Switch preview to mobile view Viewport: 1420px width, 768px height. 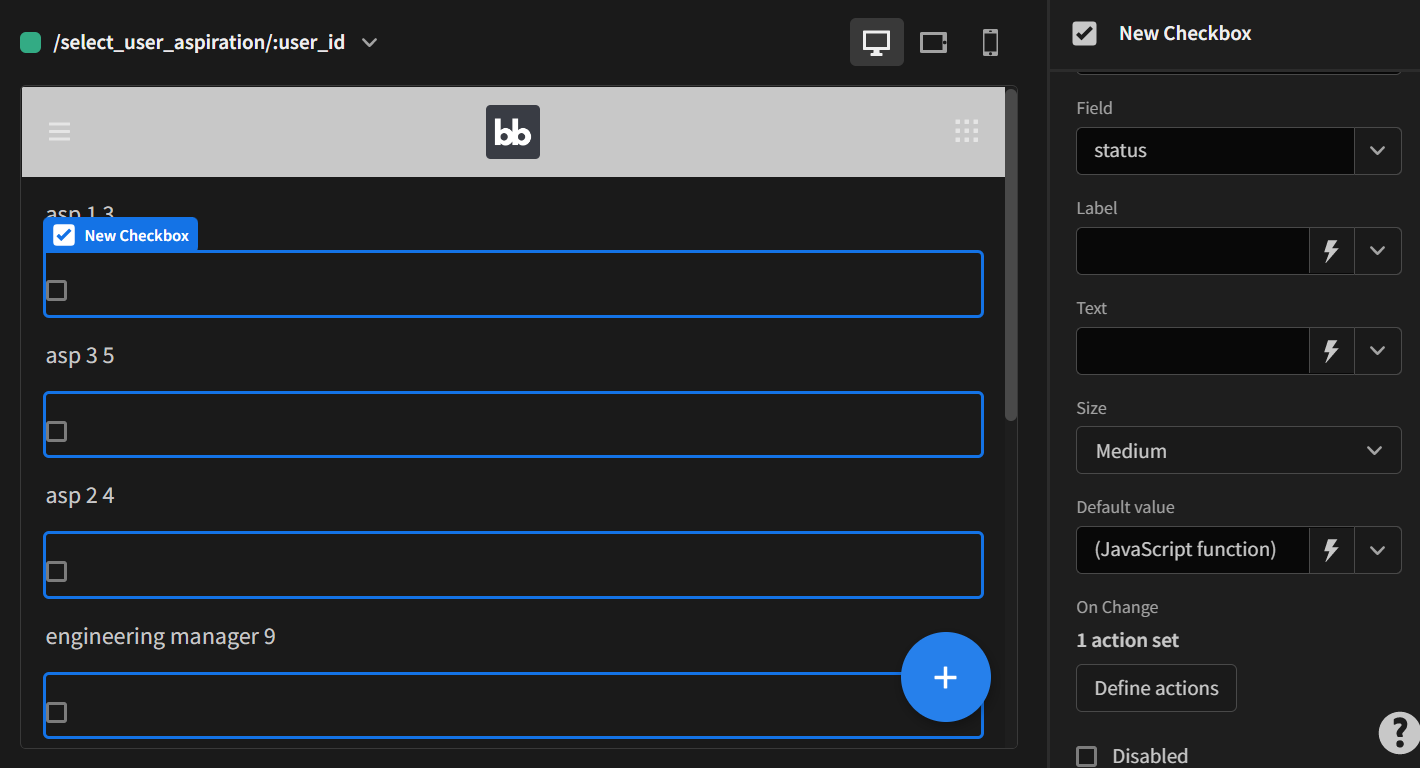[989, 42]
